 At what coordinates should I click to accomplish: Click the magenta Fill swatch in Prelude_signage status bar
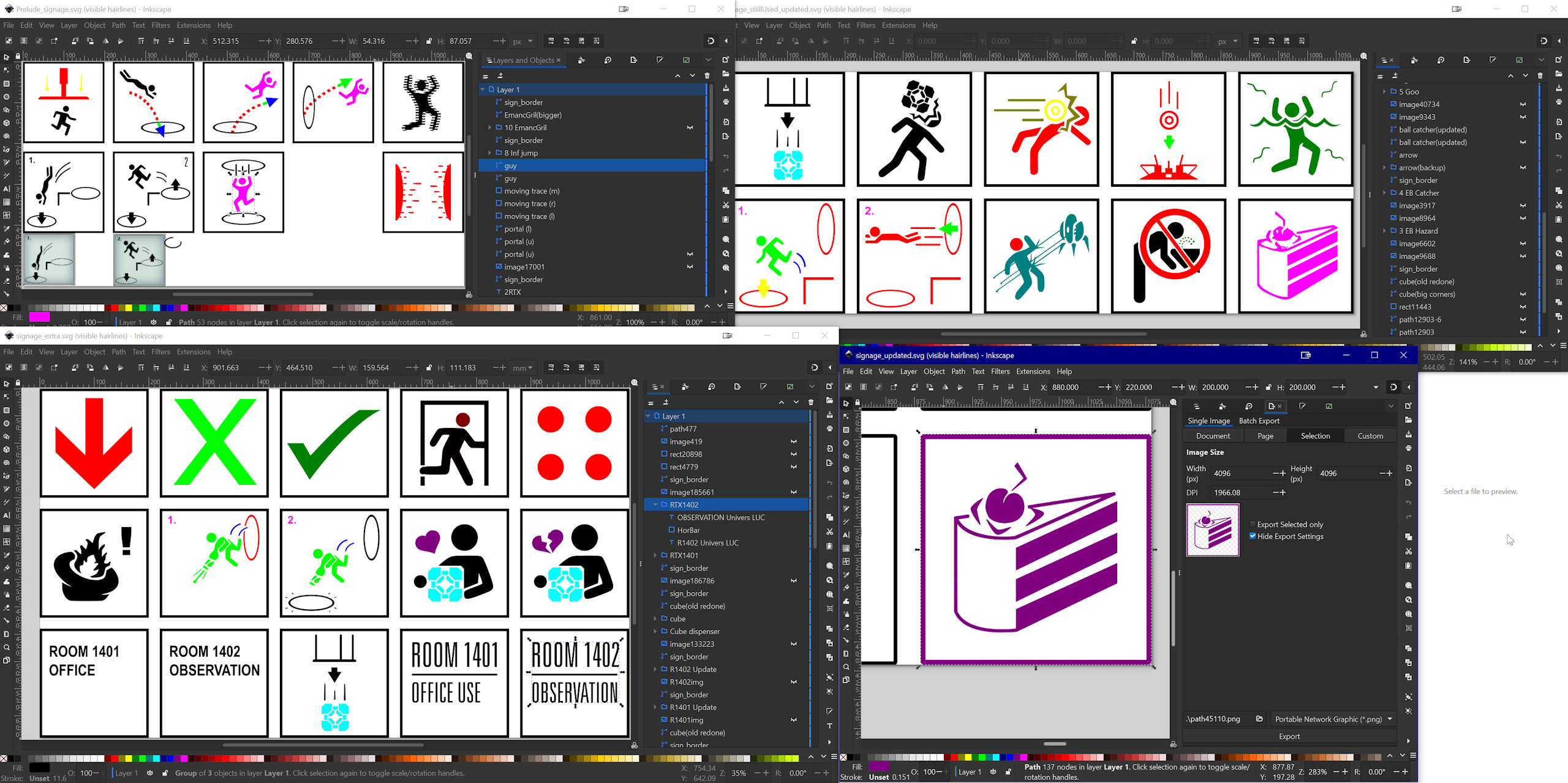click(x=40, y=317)
